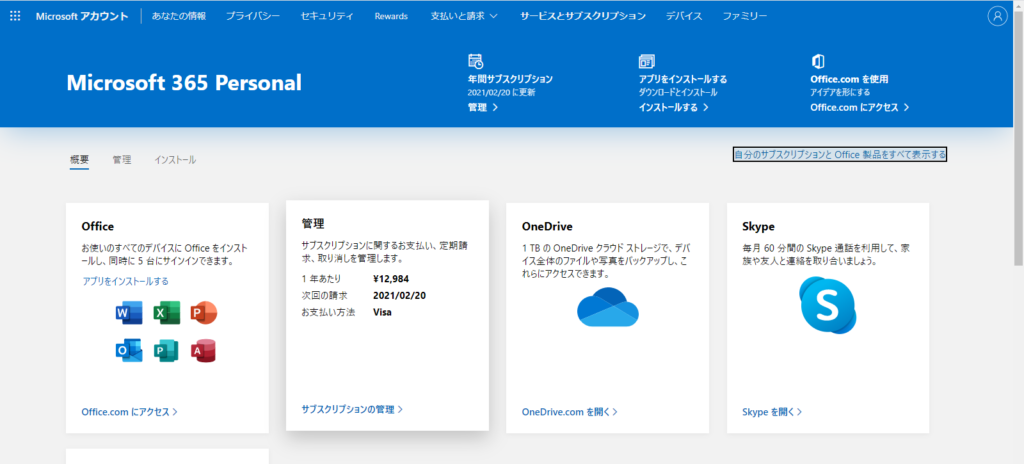The width and height of the screenshot is (1024, 464).
Task: Click the ¥12,984 yearly price value
Action: (391, 278)
